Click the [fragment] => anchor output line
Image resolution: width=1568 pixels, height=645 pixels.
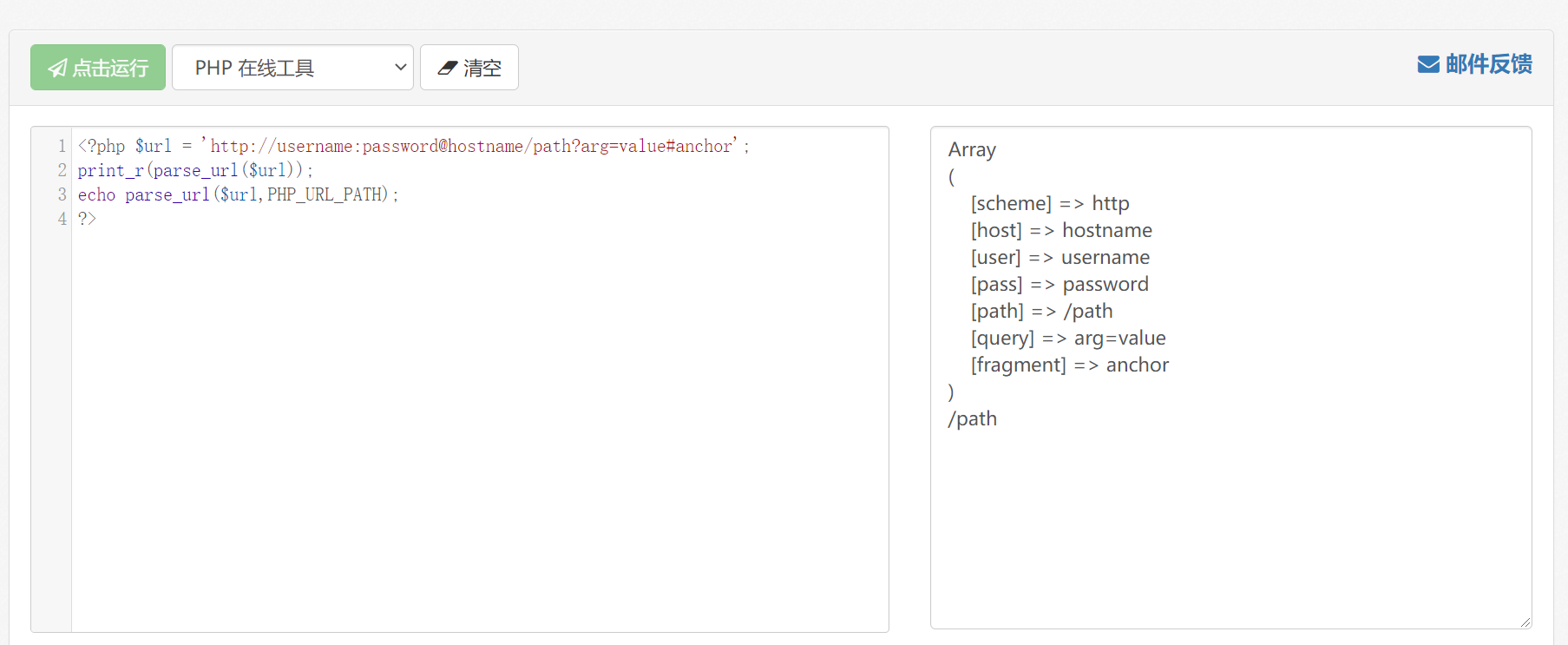[1069, 365]
